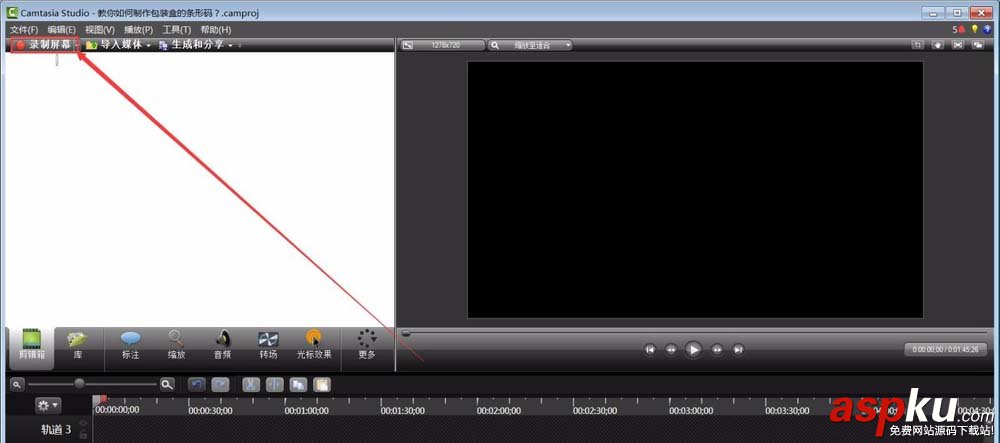Play the video preview
Image resolution: width=1000 pixels, height=443 pixels.
click(x=693, y=349)
